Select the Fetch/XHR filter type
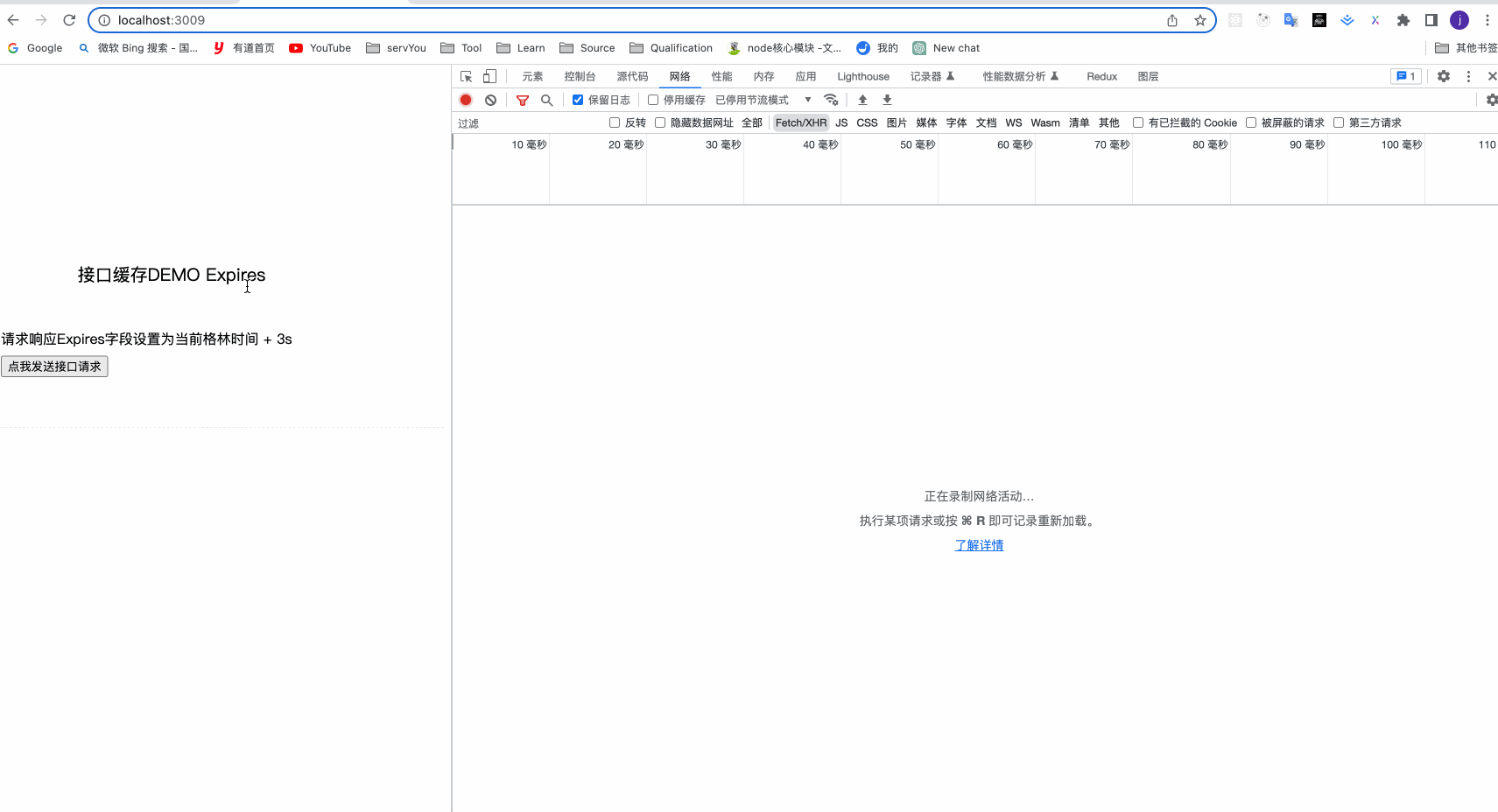This screenshot has width=1498, height=812. click(x=801, y=122)
